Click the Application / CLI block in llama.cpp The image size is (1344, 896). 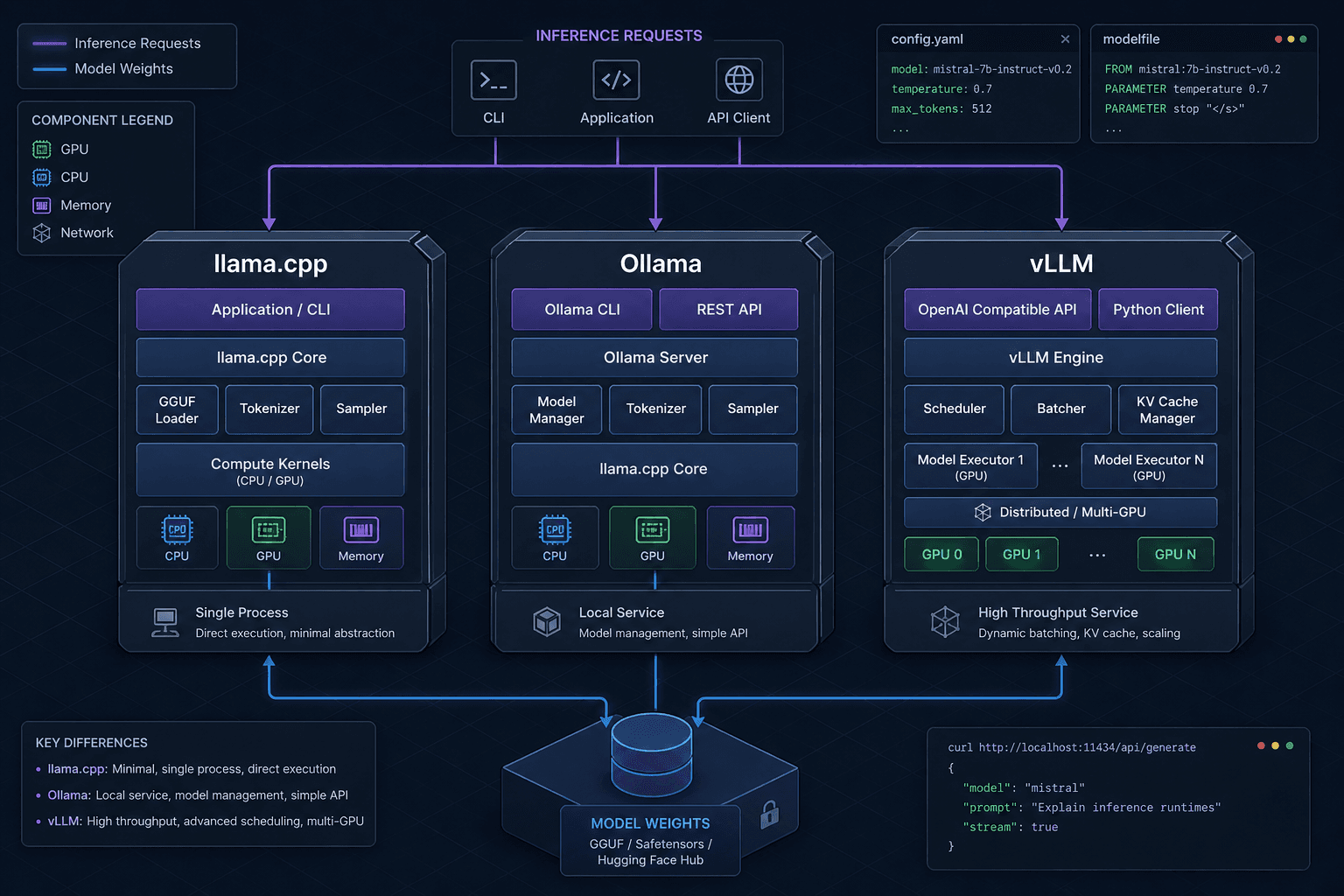tap(270, 310)
